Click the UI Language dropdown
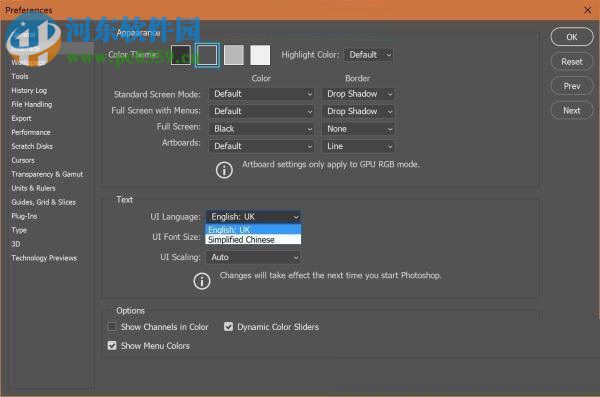Image resolution: width=600 pixels, height=397 pixels. coord(253,217)
